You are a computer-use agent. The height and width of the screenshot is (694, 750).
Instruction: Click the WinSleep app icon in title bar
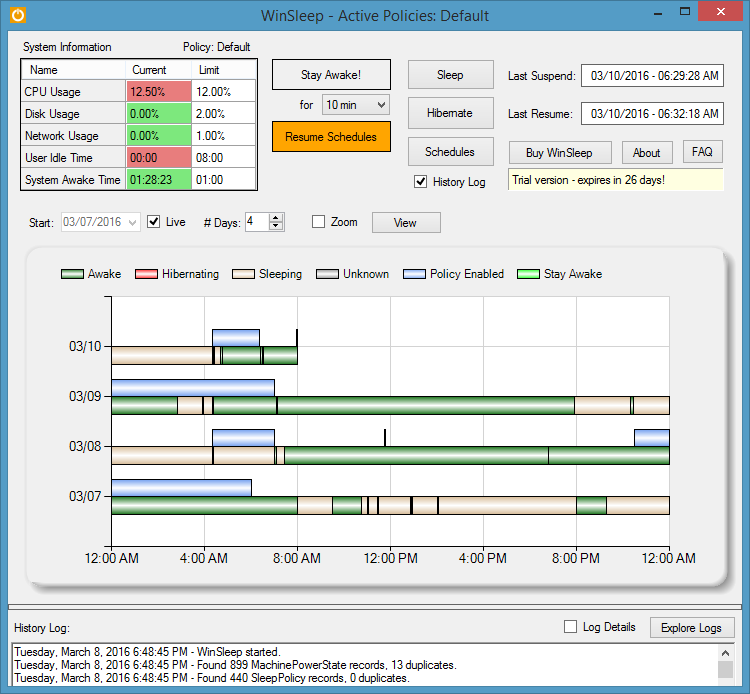[17, 15]
